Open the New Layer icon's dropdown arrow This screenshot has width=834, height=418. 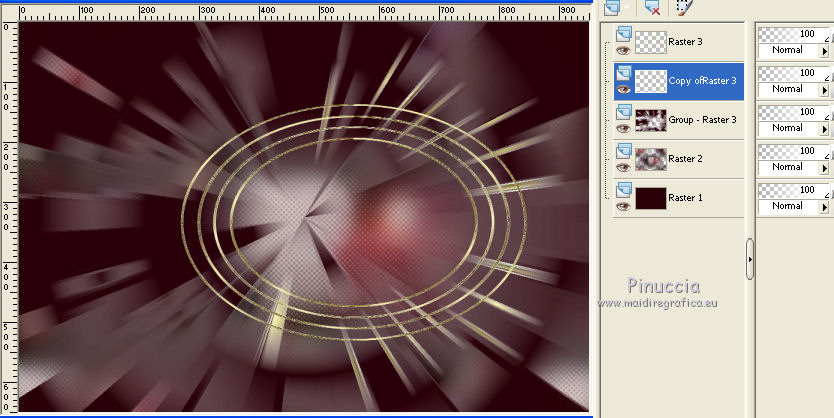click(x=627, y=7)
